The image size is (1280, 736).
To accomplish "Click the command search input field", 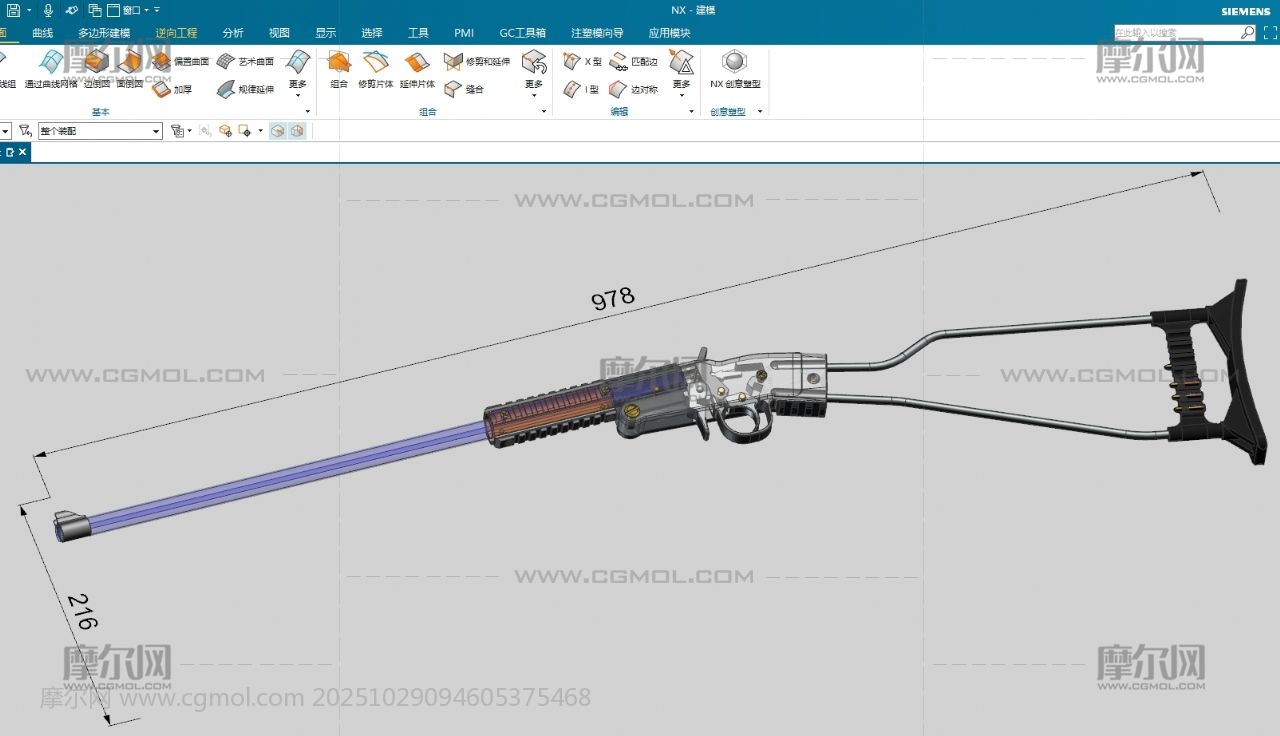I will pyautogui.click(x=1176, y=33).
